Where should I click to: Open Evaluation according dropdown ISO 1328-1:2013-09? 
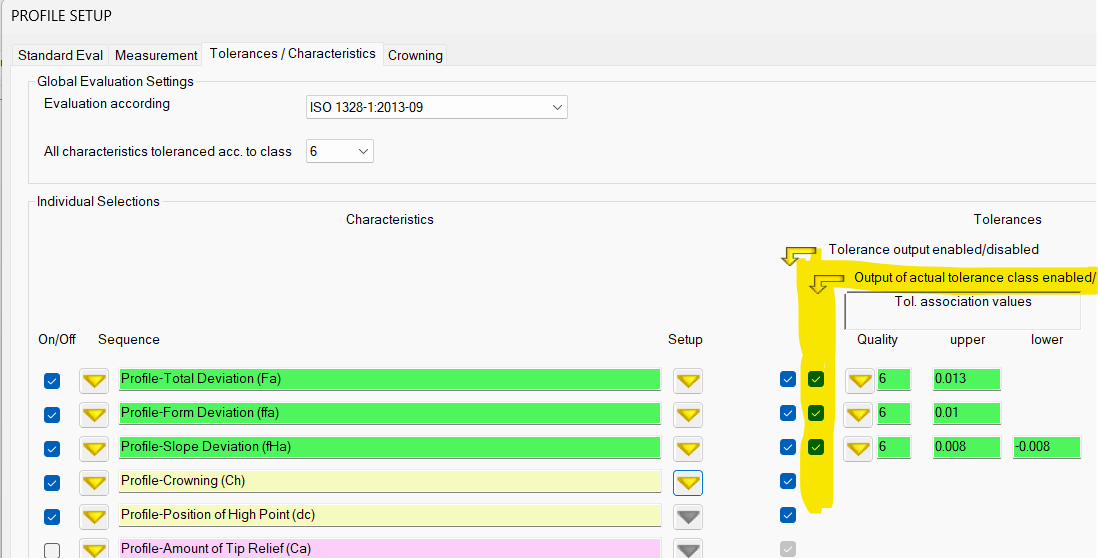pos(436,107)
